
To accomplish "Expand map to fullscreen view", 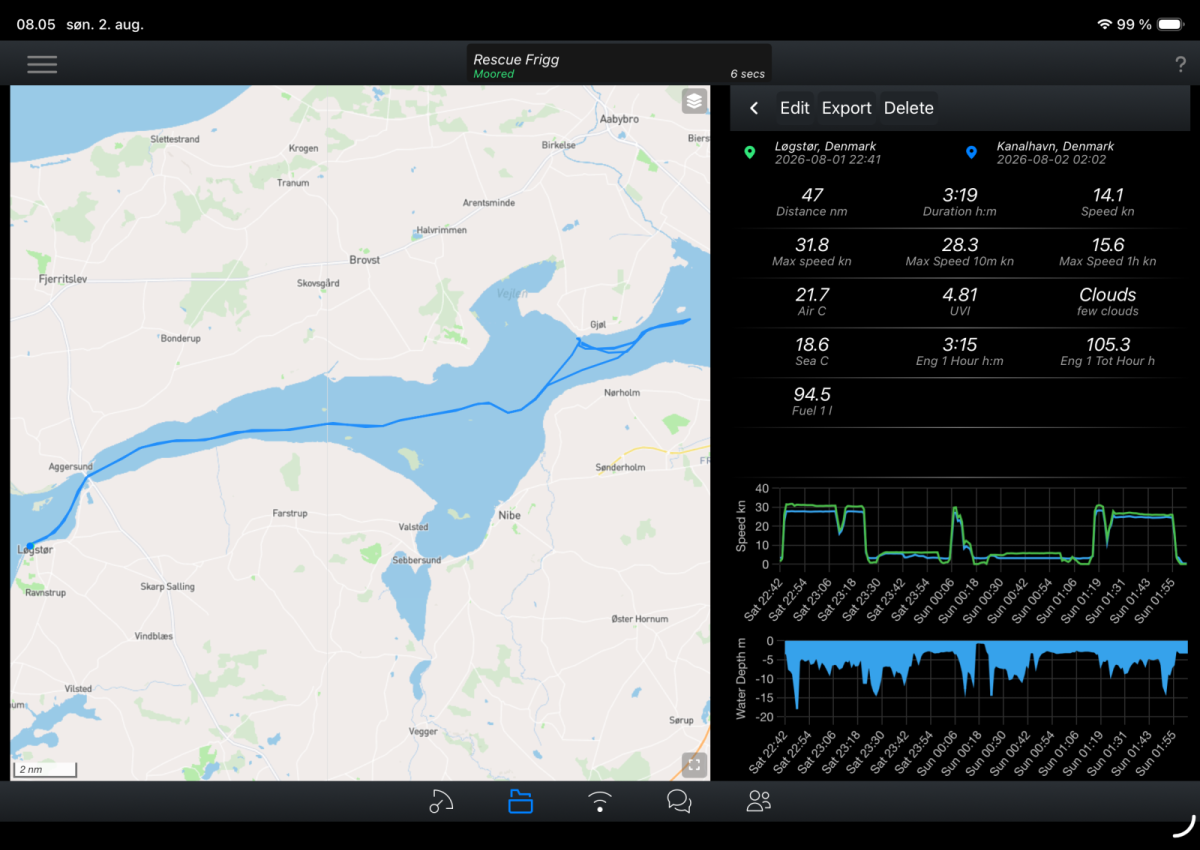I will [x=694, y=765].
